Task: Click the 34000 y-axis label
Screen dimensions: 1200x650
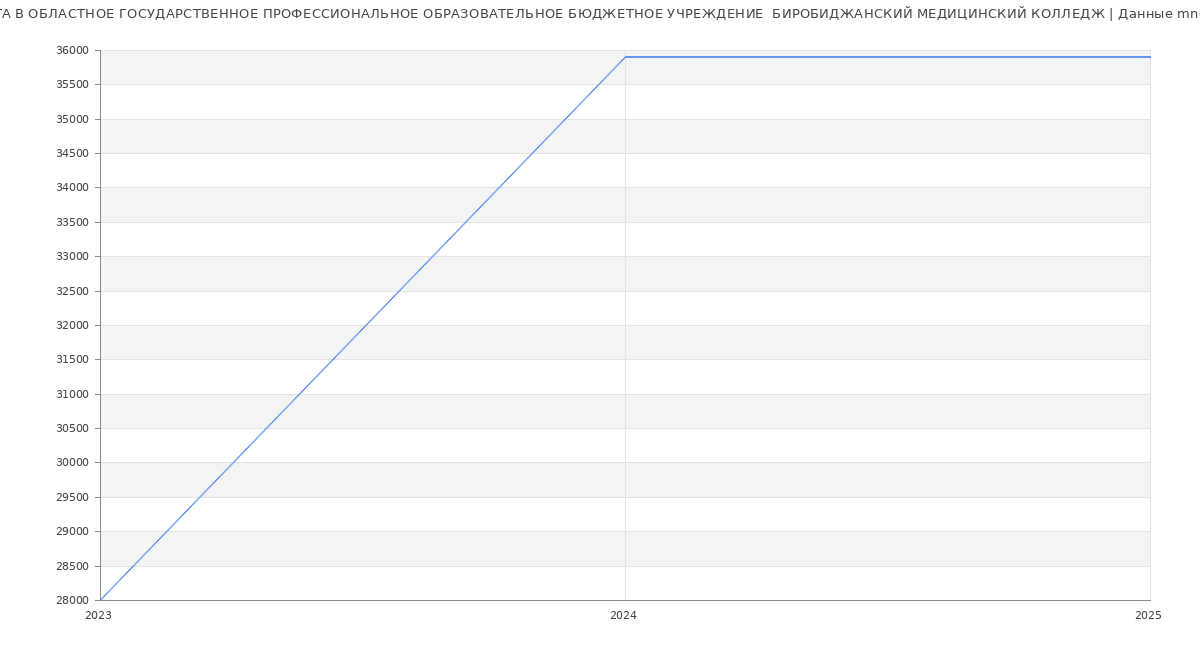Action: (73, 187)
